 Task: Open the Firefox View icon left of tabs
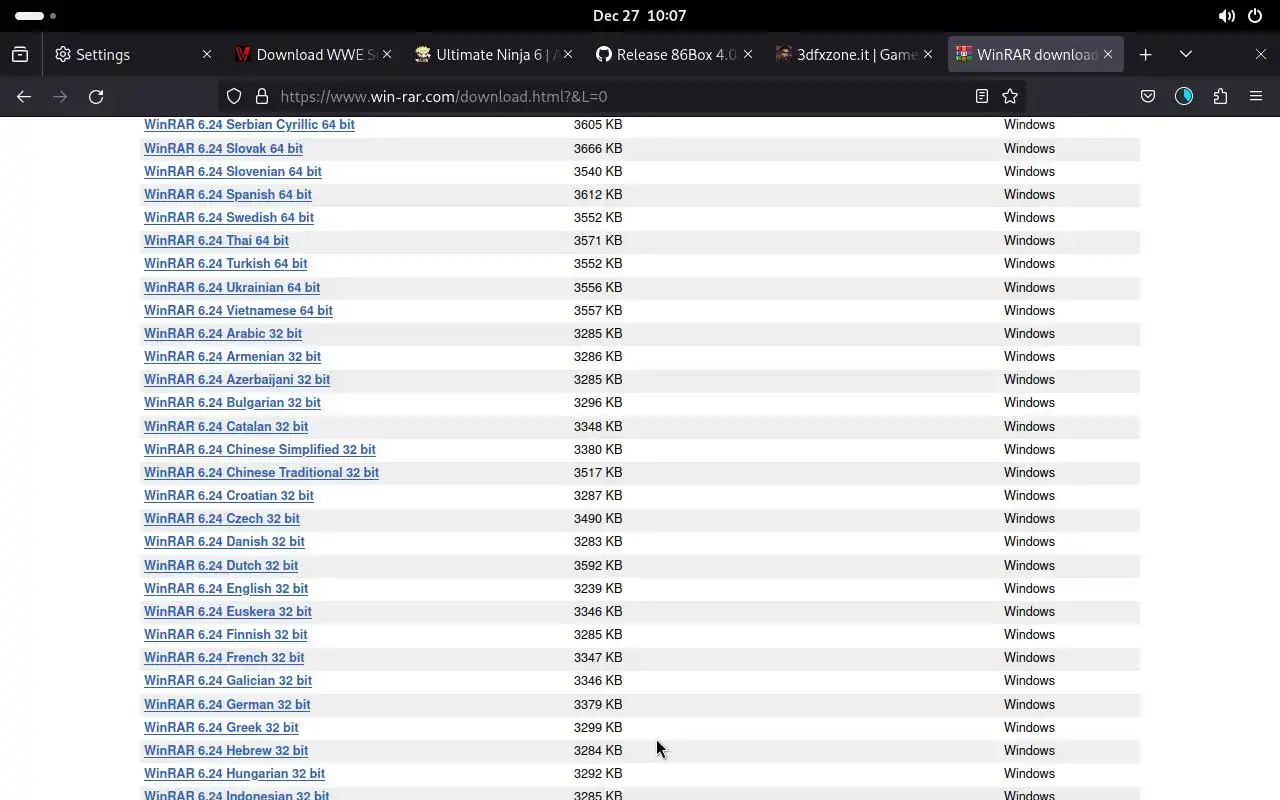[20, 54]
